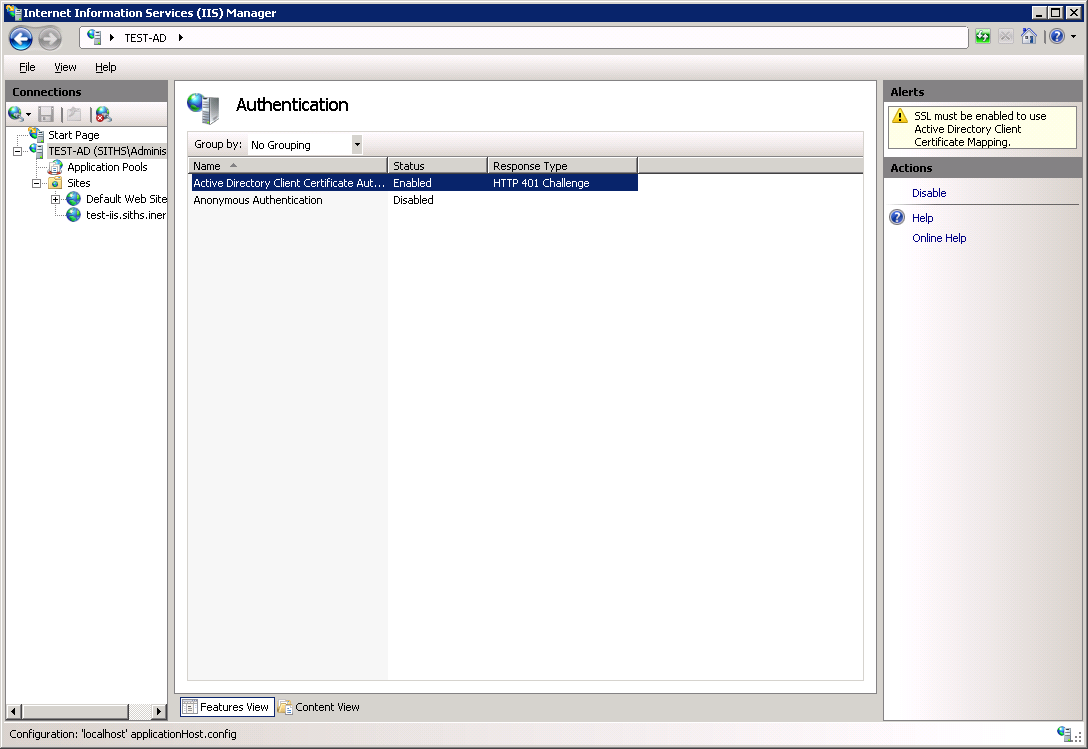Click the test-iis.siths globe icon

pyautogui.click(x=74, y=215)
